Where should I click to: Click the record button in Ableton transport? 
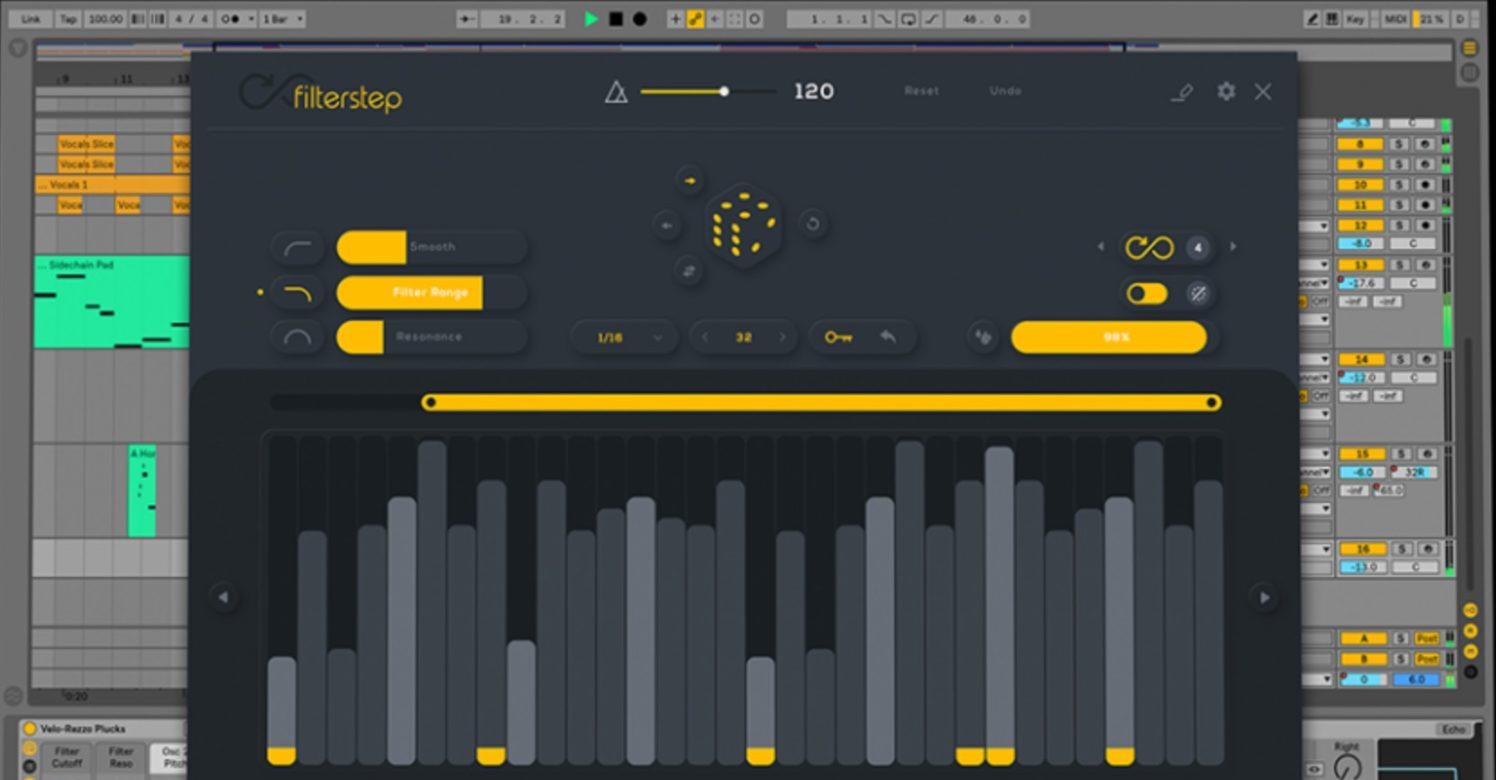click(640, 19)
